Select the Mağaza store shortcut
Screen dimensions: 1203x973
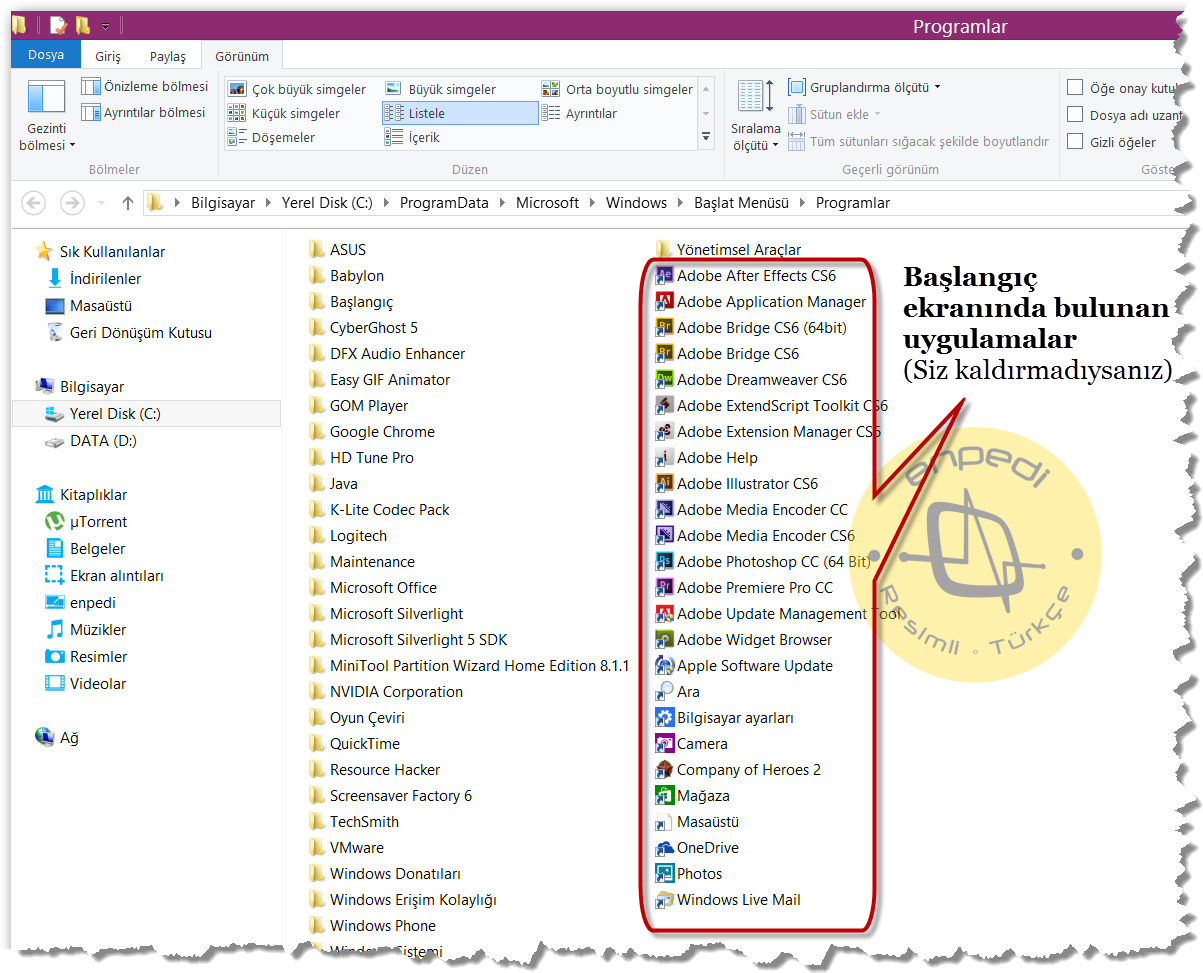coord(692,796)
